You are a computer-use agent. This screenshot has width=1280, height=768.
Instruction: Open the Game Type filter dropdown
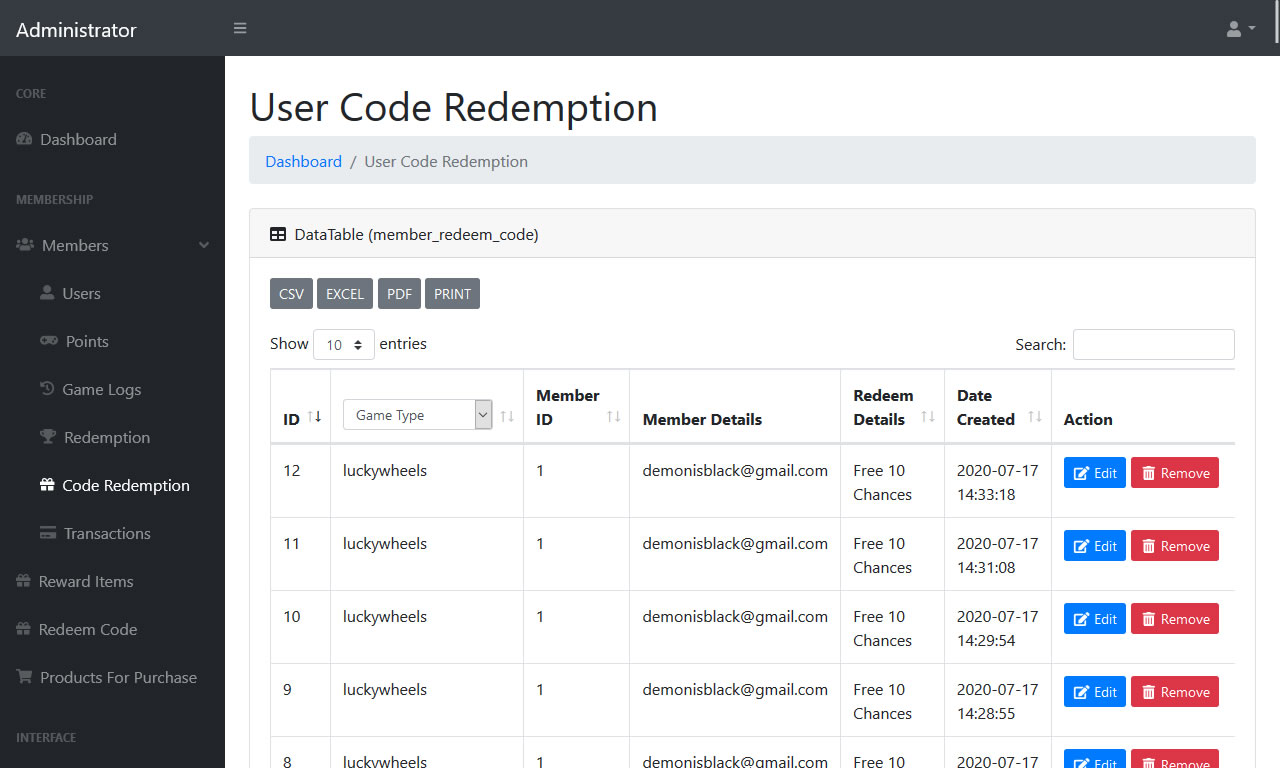point(417,415)
